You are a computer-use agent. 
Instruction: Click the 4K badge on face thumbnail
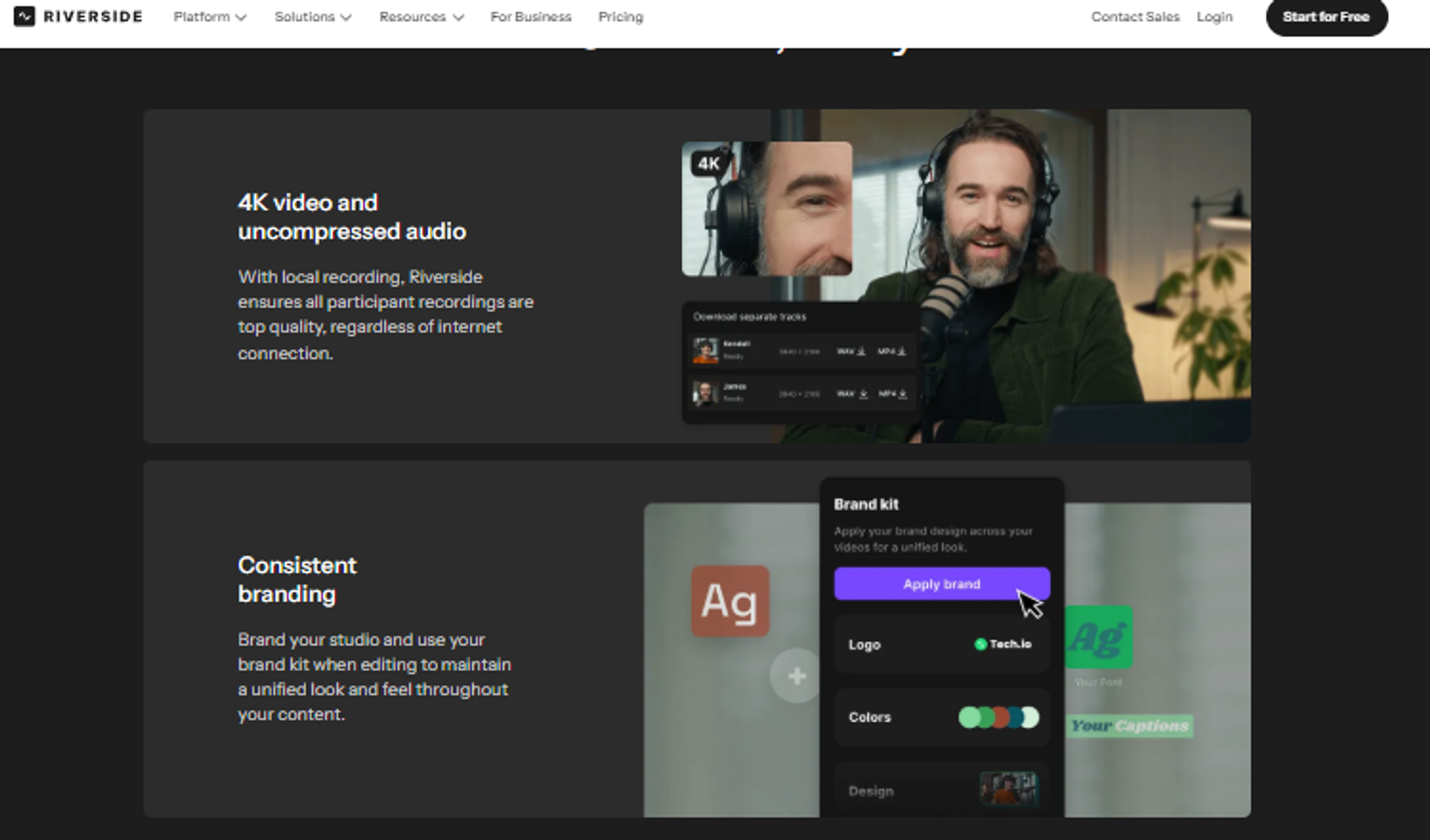(x=709, y=163)
